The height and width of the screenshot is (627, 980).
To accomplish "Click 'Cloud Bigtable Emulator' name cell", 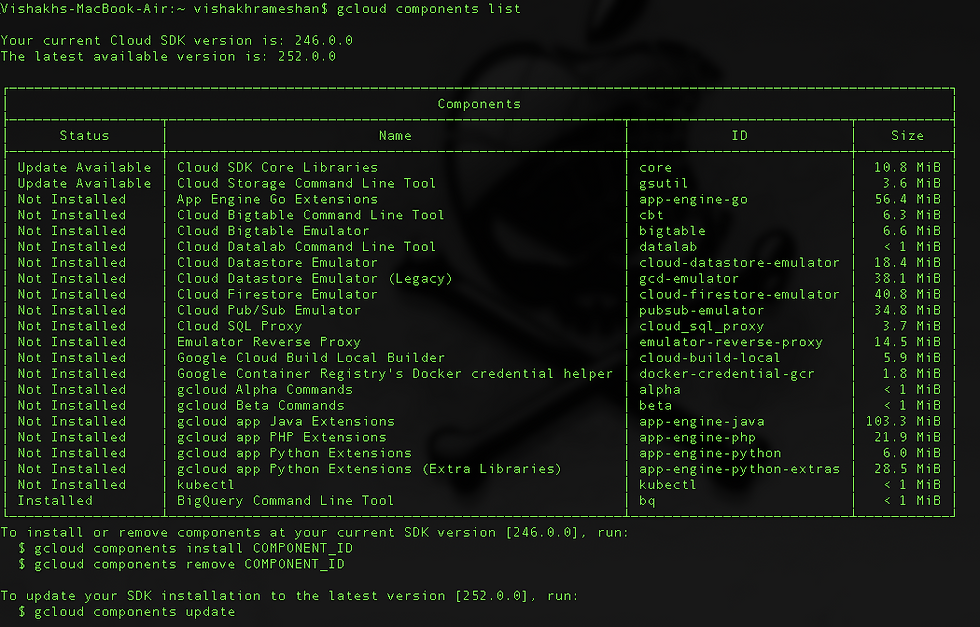I will 273,231.
